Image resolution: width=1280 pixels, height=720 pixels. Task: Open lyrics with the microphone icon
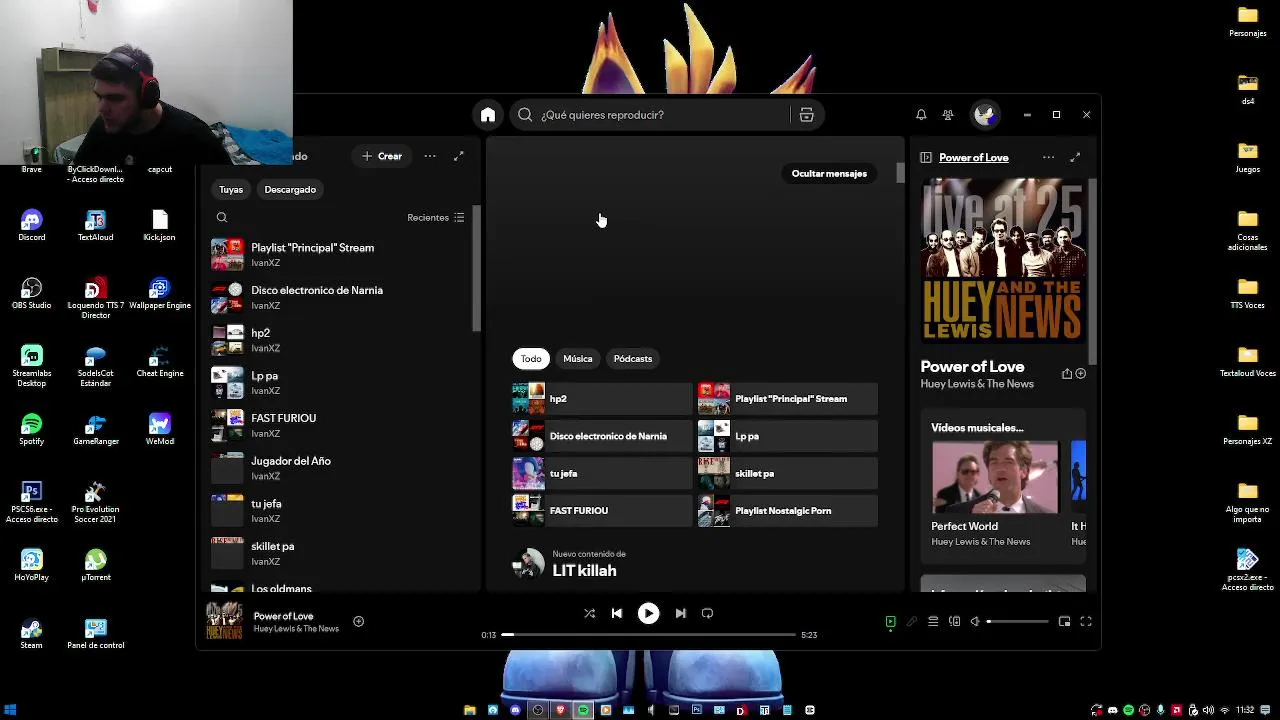point(911,621)
